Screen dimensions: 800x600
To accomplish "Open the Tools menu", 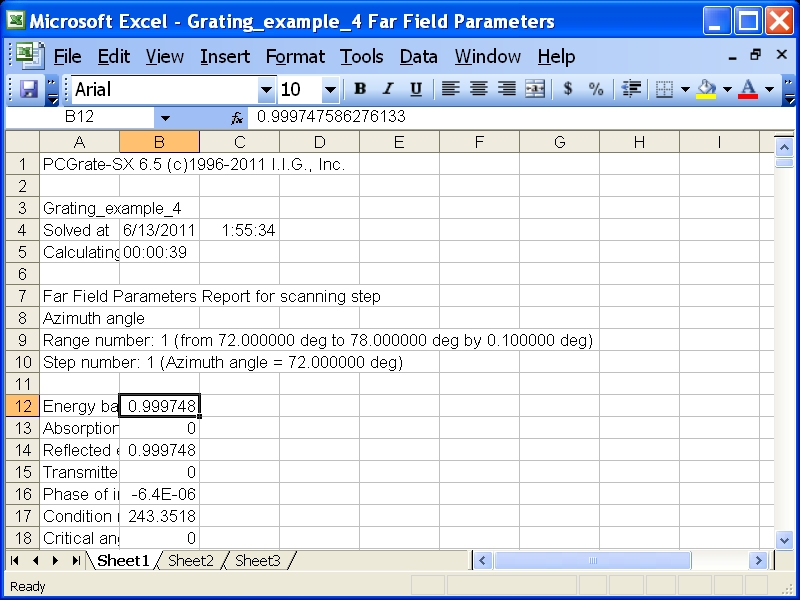I will 362,56.
